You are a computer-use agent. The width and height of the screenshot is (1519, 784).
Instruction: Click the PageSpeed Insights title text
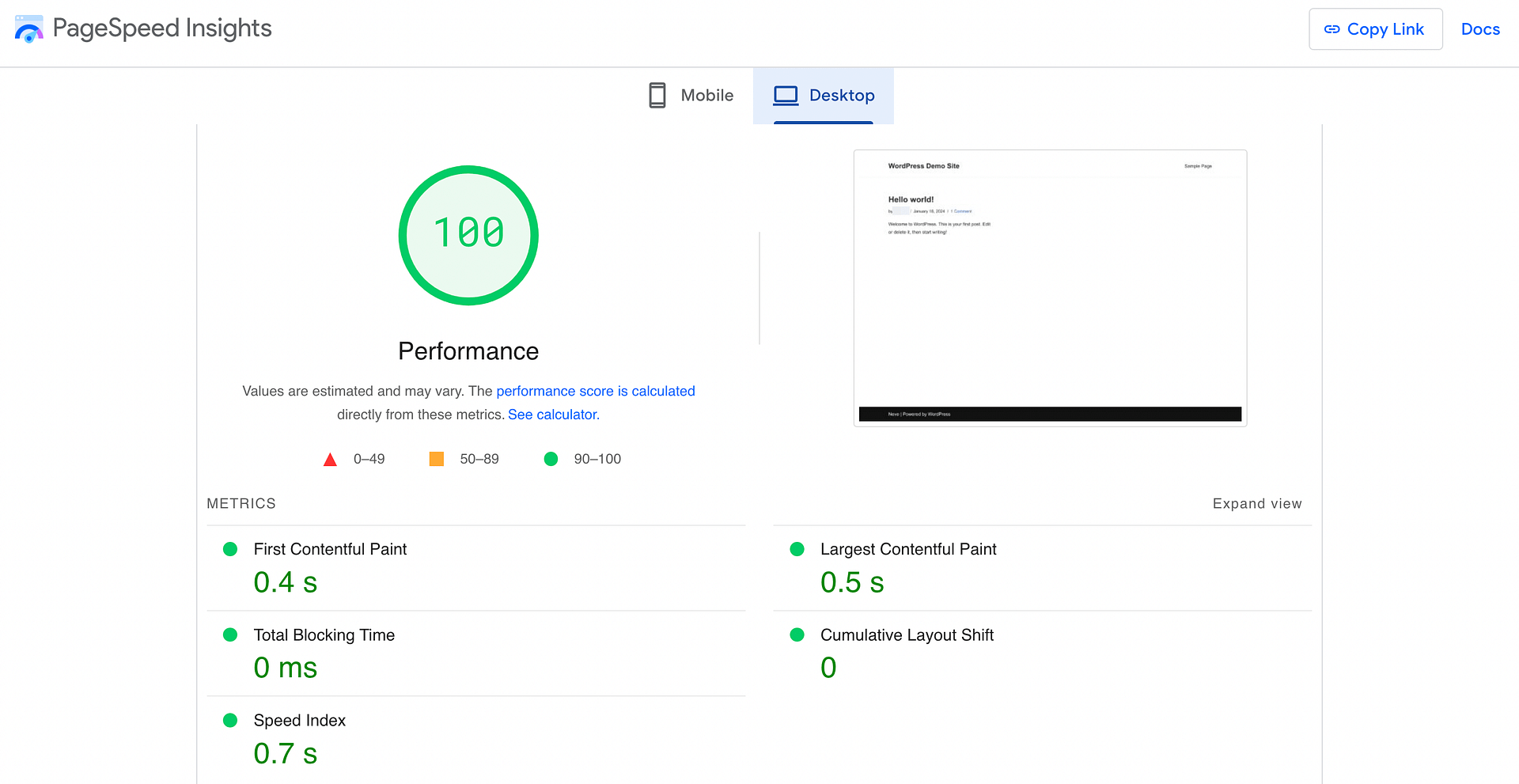point(162,28)
